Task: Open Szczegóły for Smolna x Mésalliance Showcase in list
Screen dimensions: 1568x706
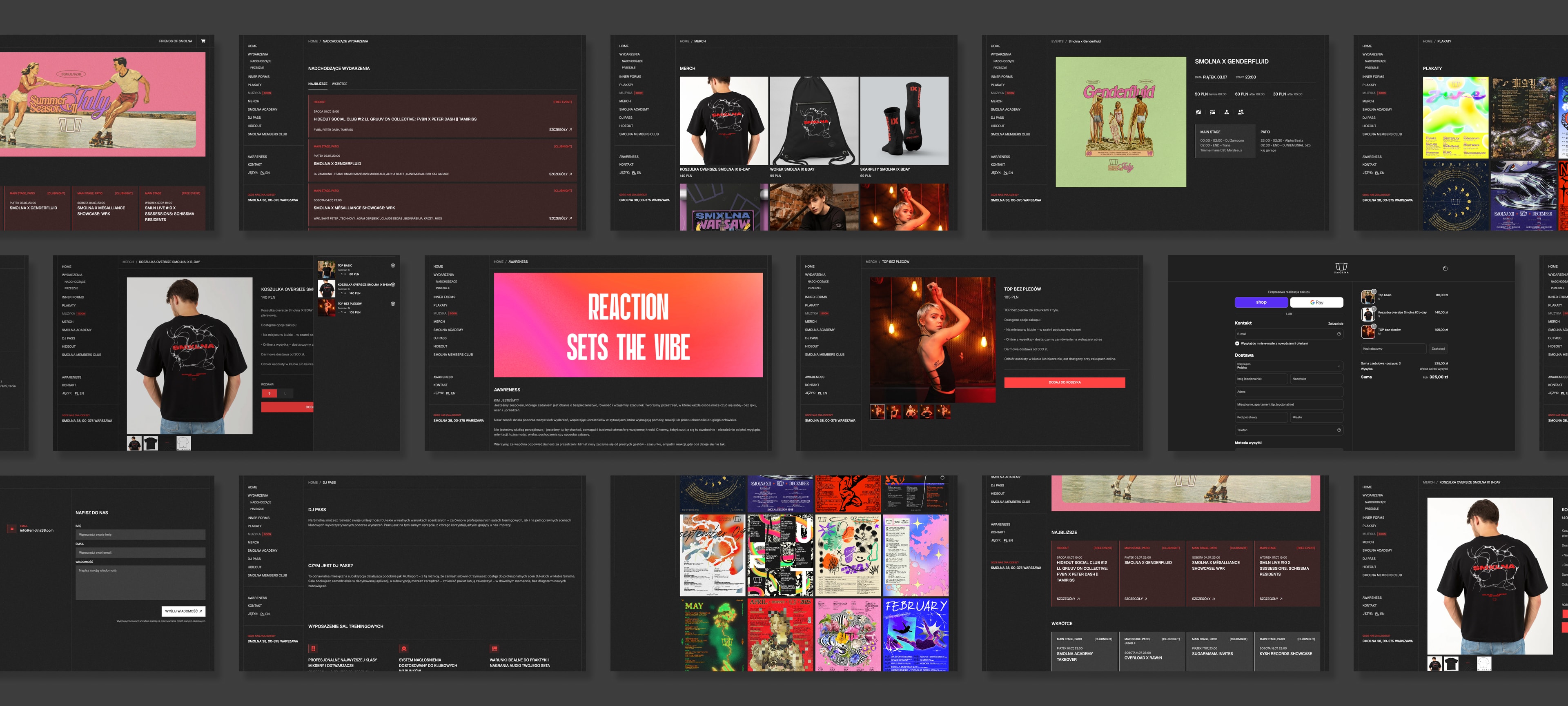Action: tap(561, 218)
